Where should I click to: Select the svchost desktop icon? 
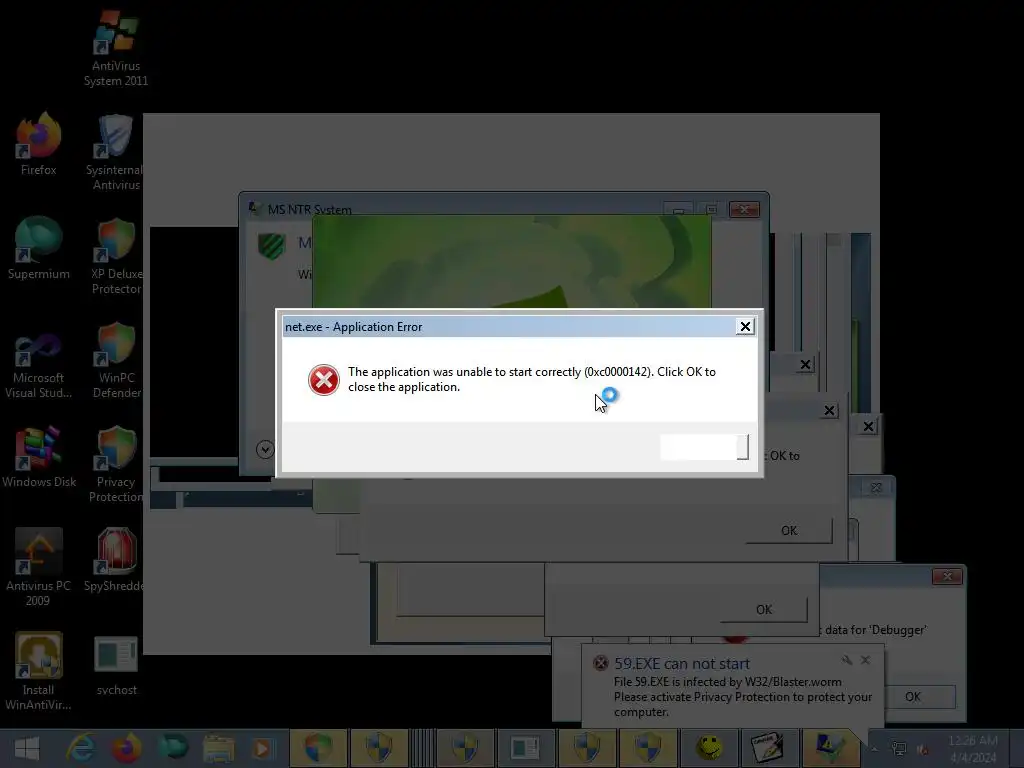pos(116,665)
